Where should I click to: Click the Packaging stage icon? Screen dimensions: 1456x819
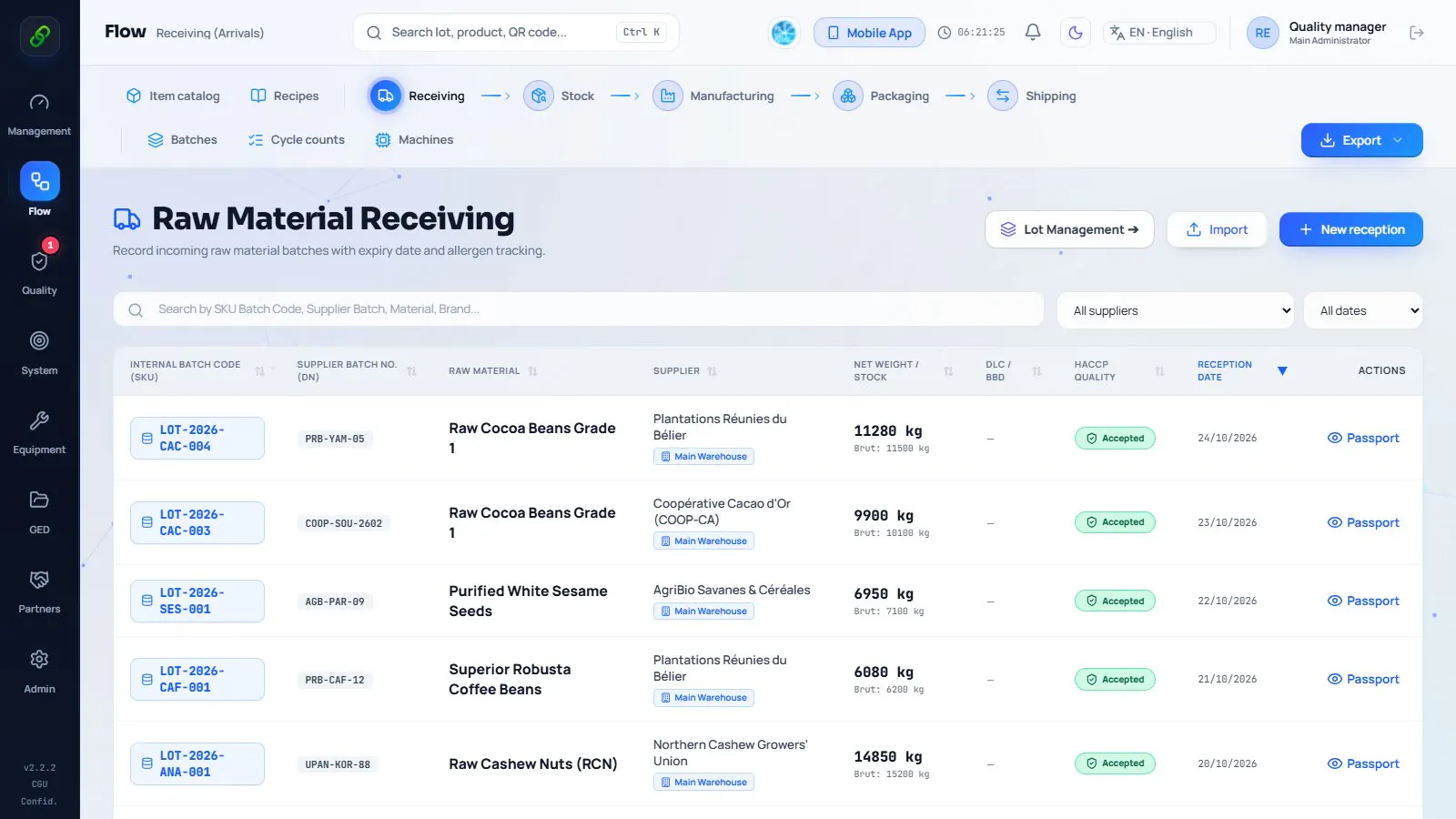(848, 96)
